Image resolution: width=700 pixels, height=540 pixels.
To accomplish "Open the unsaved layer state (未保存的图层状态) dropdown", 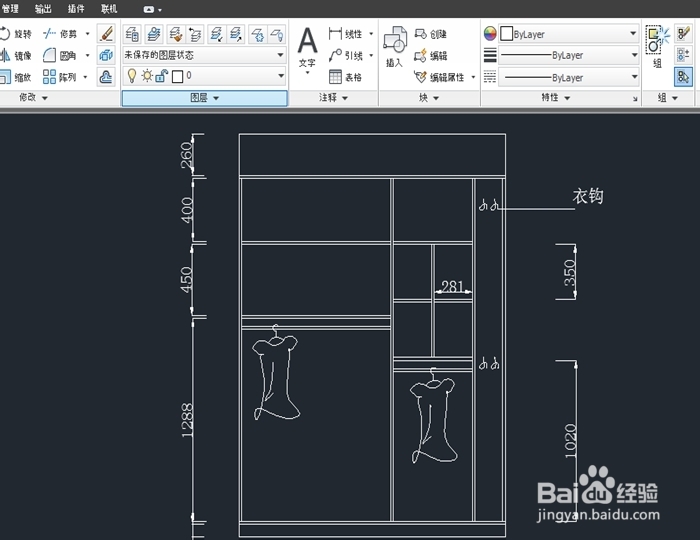I will [204, 55].
